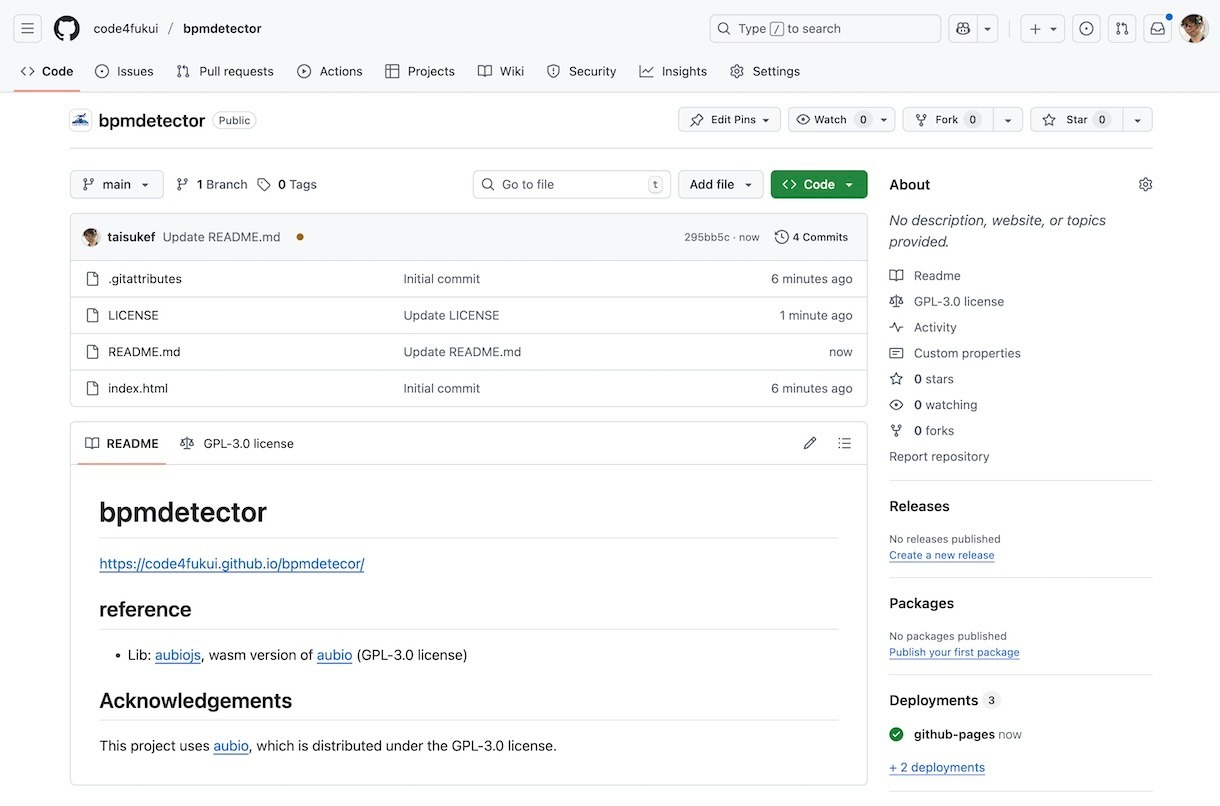This screenshot has height=806, width=1220.
Task: Expand the + 2 deployments link
Action: click(937, 767)
